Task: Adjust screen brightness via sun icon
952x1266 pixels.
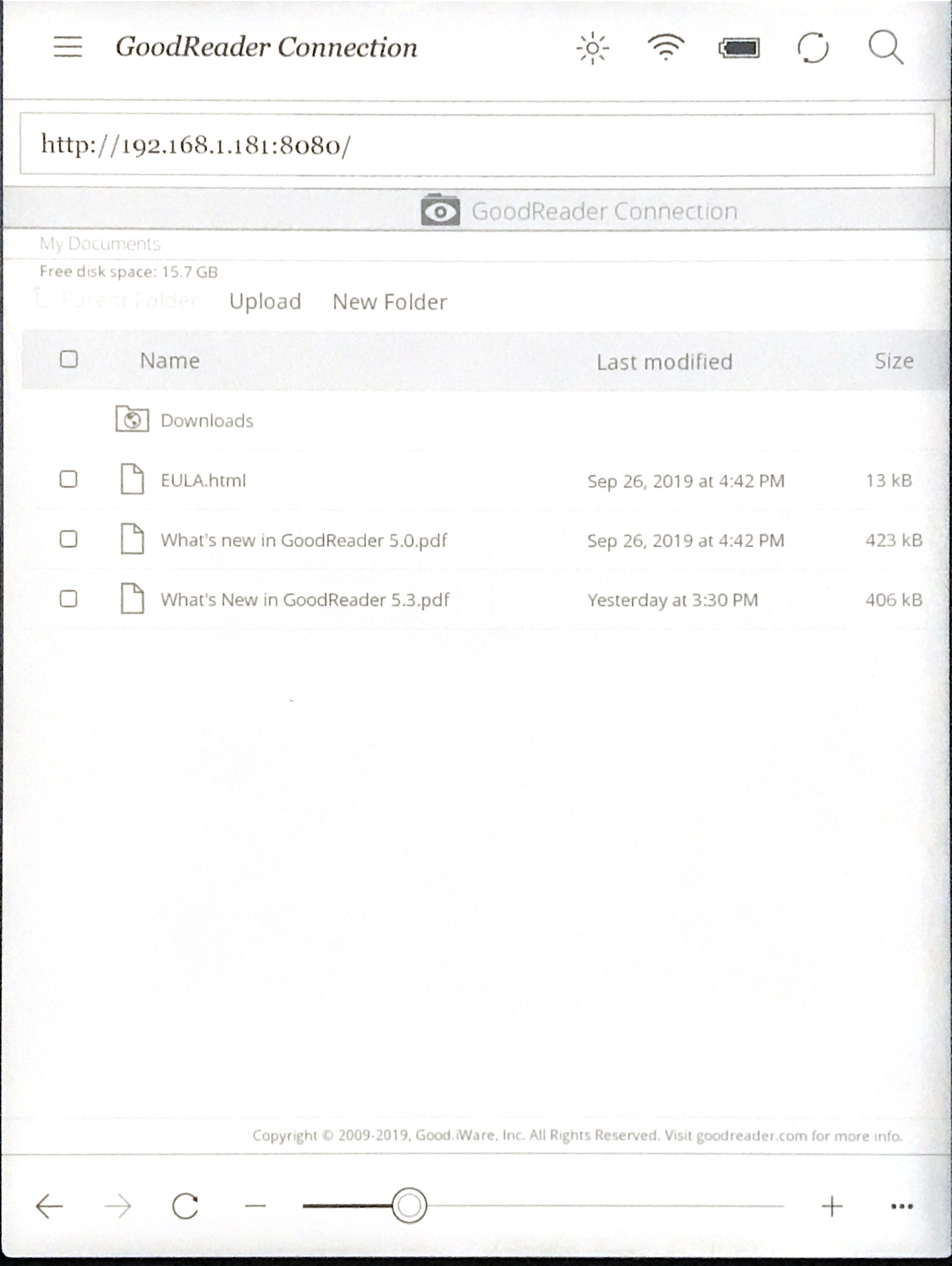Action: click(x=593, y=48)
